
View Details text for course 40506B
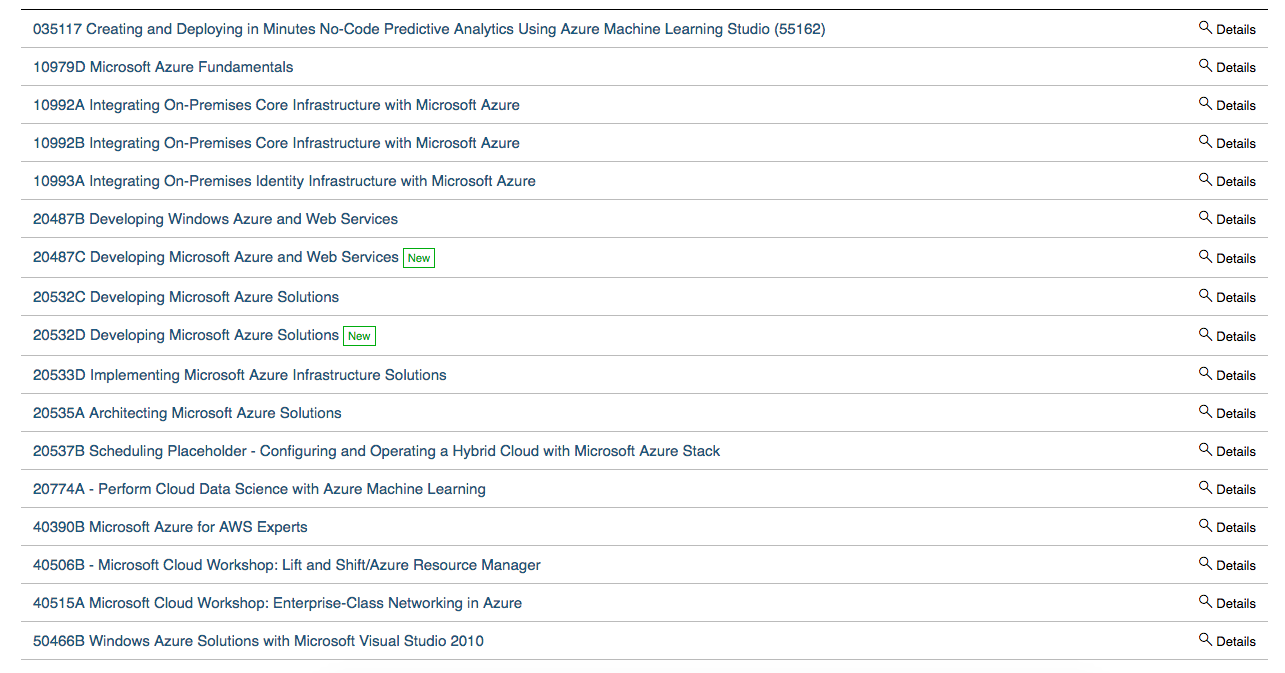pos(1236,566)
